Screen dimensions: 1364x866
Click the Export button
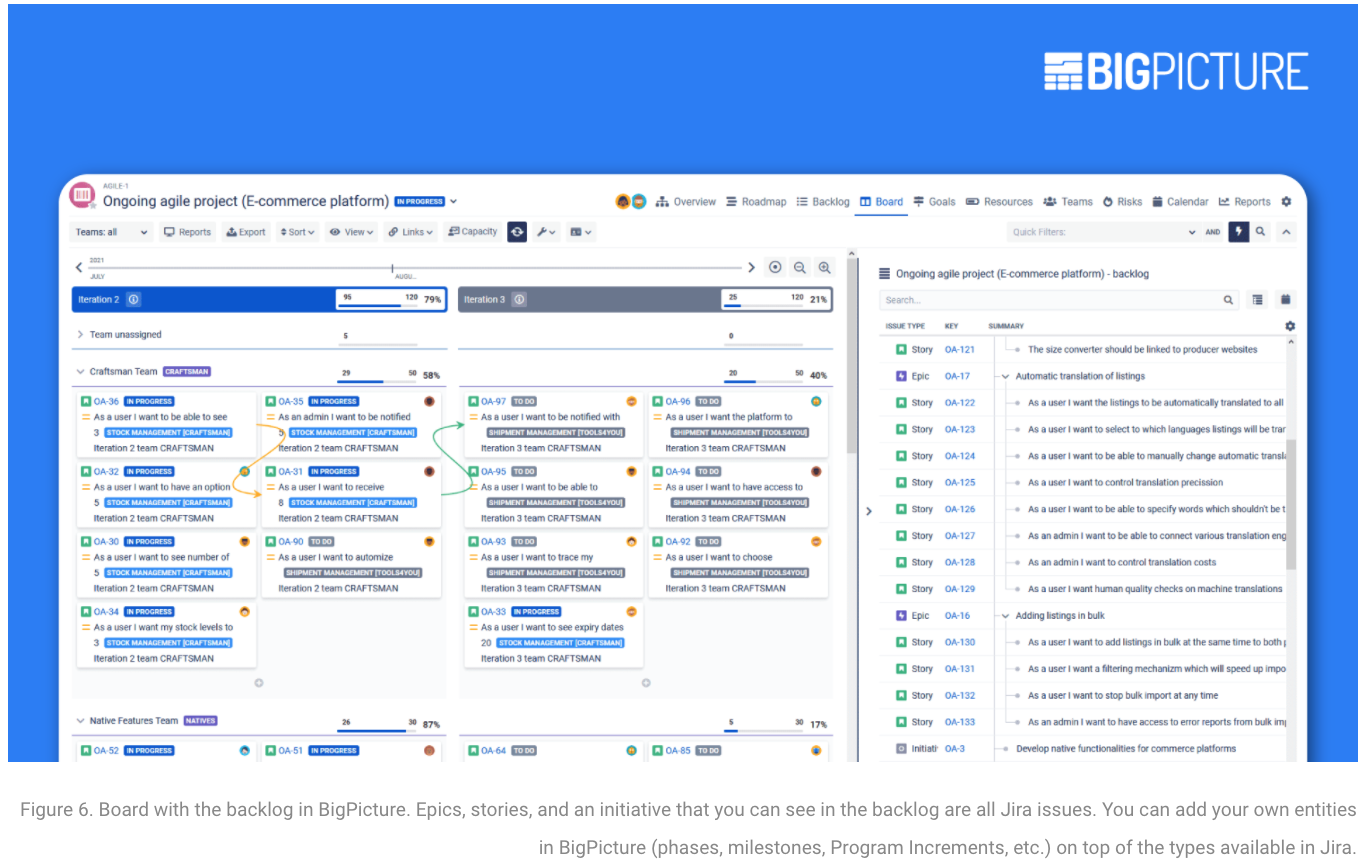246,232
